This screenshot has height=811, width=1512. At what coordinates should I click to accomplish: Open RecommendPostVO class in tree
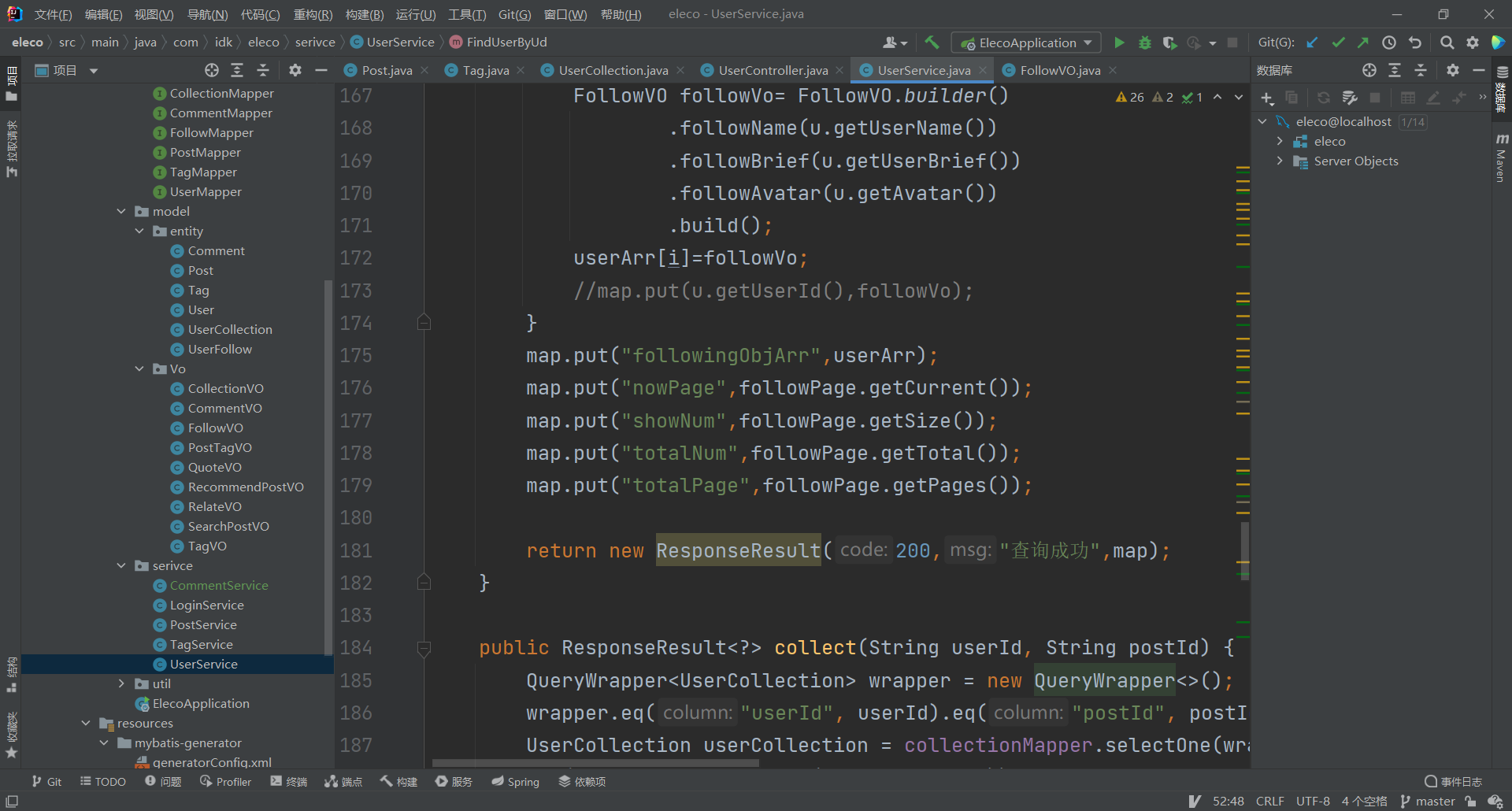click(246, 487)
